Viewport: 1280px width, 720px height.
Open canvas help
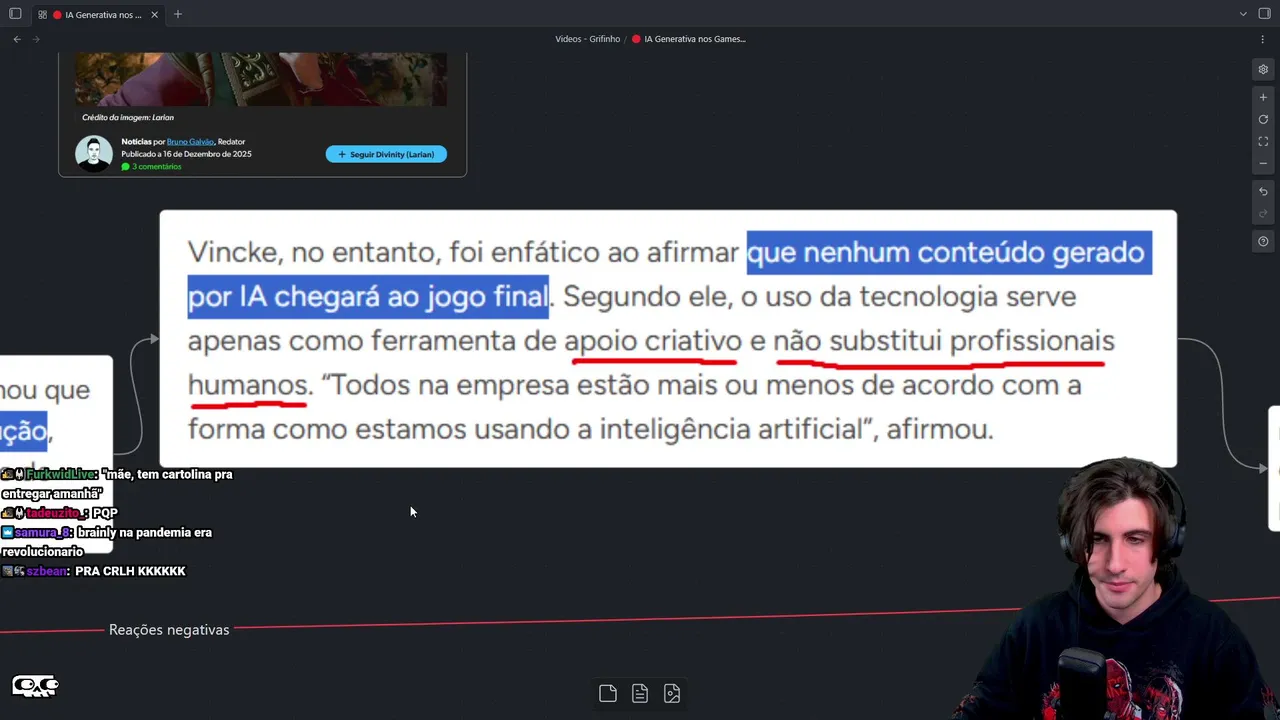pyautogui.click(x=1263, y=242)
